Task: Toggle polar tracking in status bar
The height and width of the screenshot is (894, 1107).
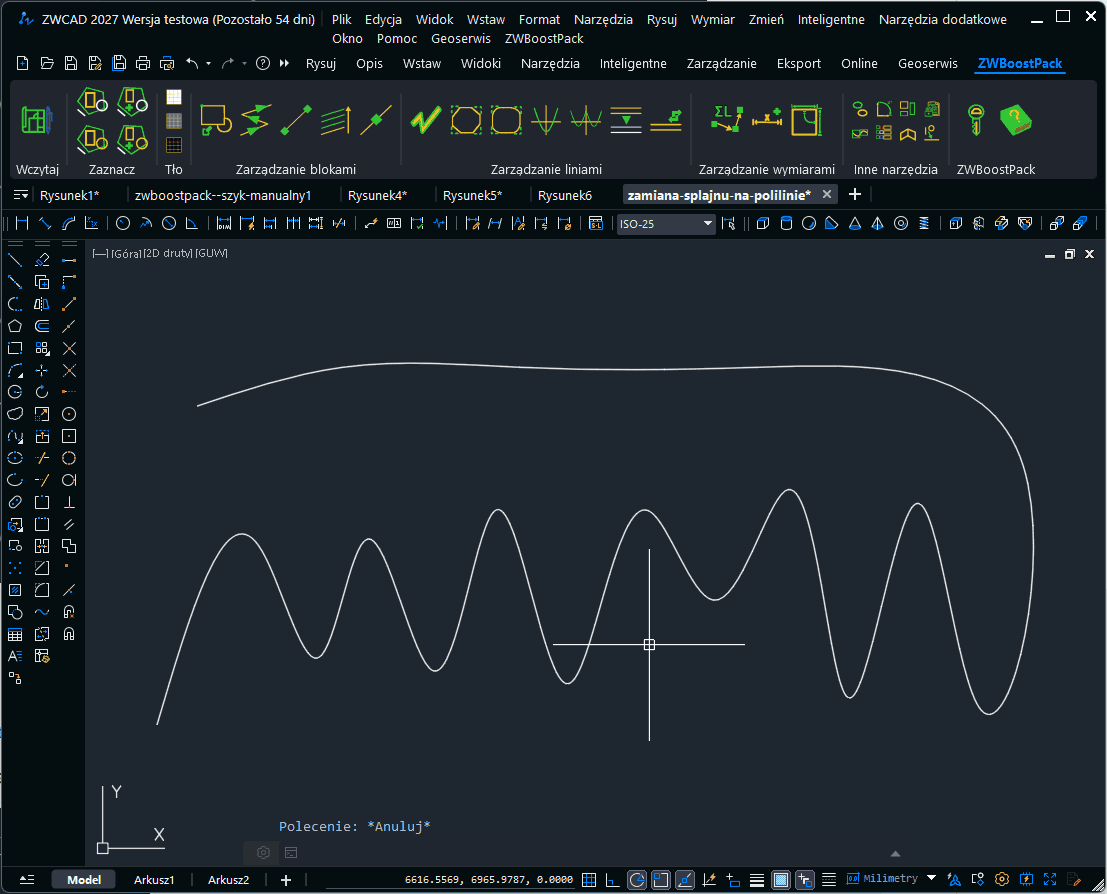Action: (637, 880)
